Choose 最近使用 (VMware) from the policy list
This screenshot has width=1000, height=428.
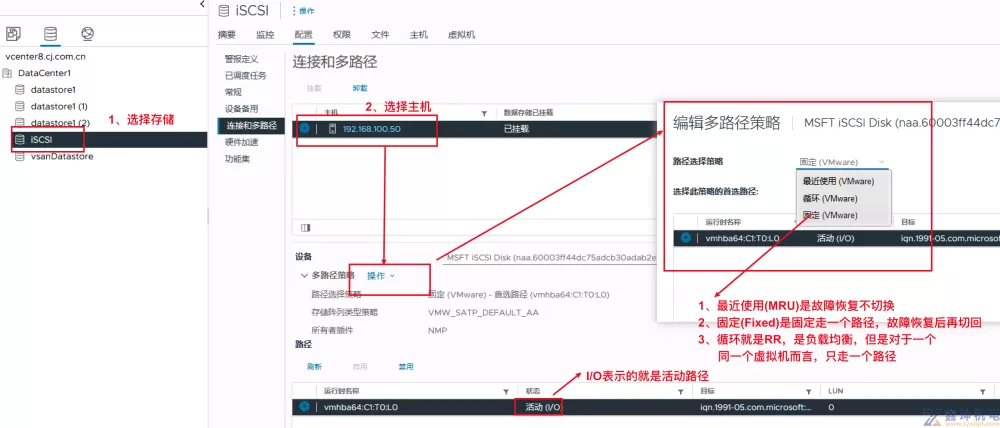pyautogui.click(x=838, y=181)
